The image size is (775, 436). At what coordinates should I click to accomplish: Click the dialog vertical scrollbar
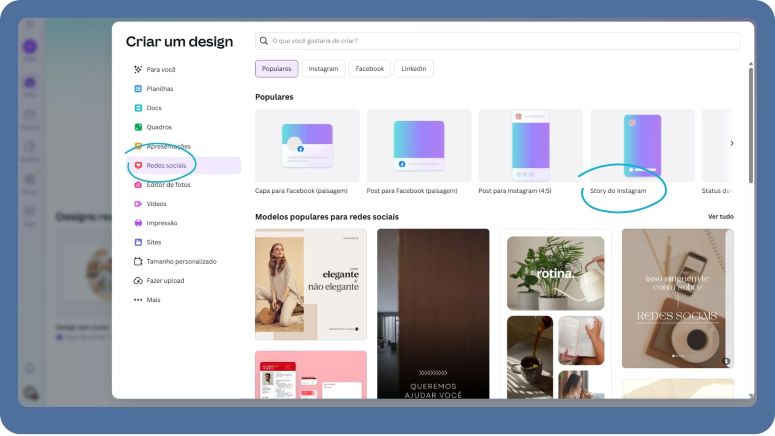(751, 126)
